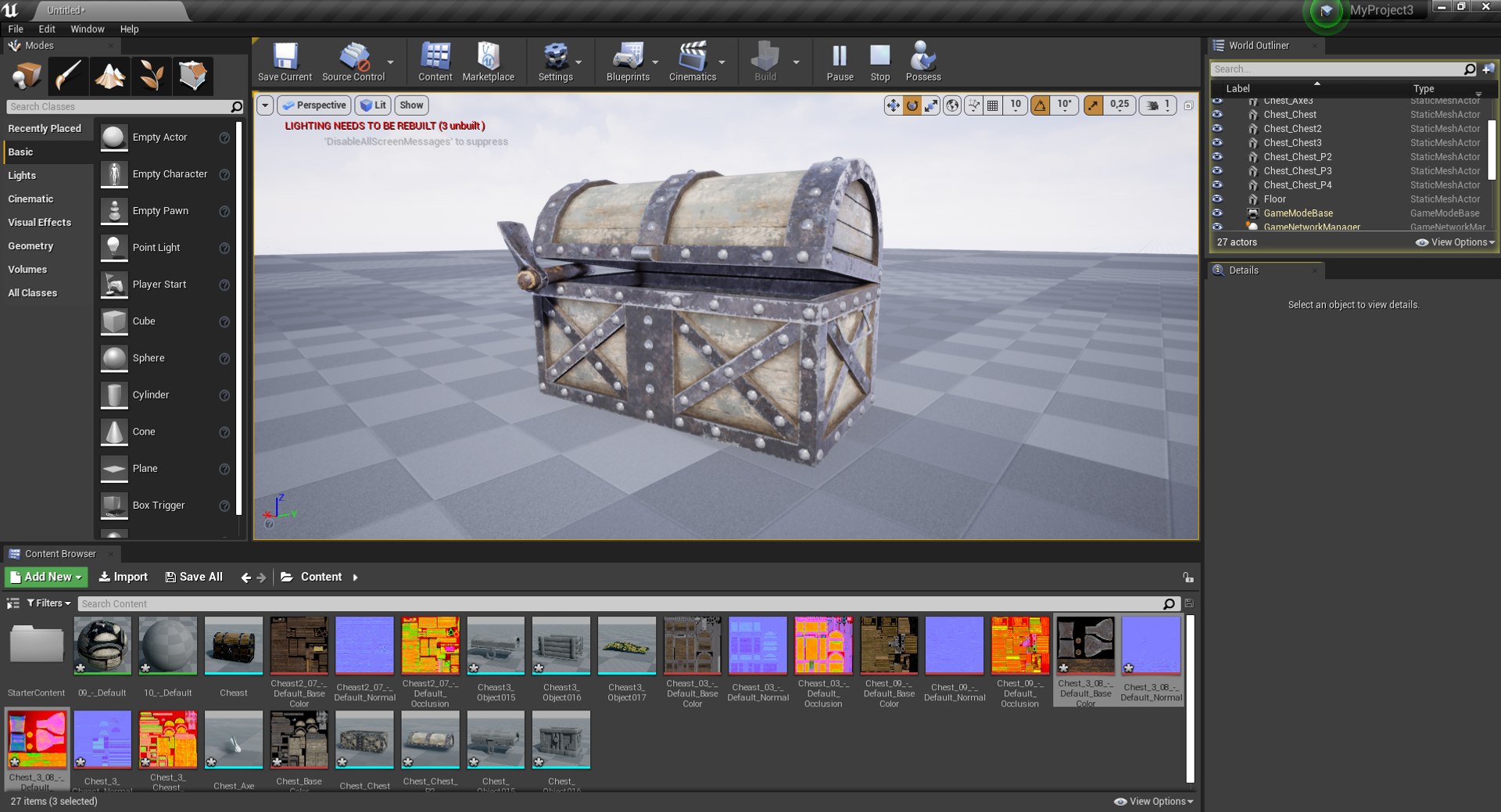Toggle grid snapping in viewport
This screenshot has height=812, width=1501.
pyautogui.click(x=993, y=105)
